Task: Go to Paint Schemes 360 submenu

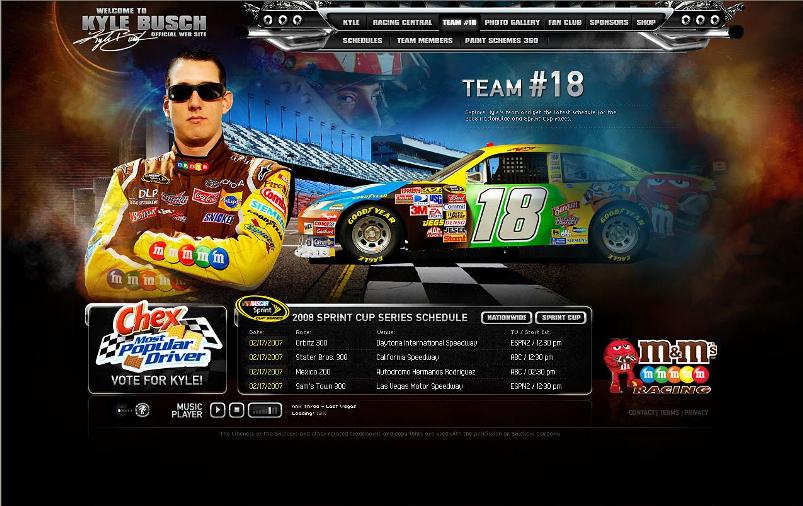Action: (501, 40)
